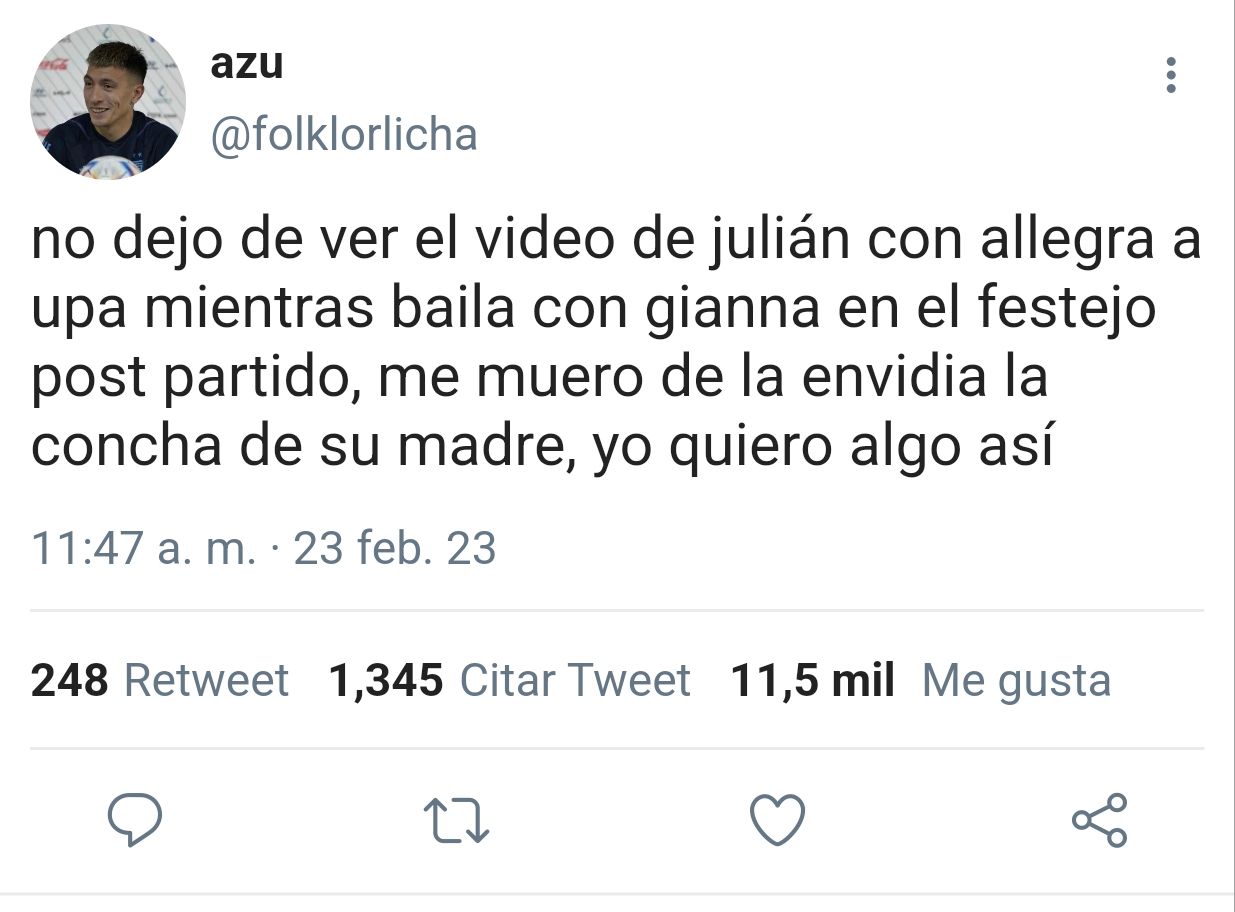Show the 11,5 mil likes count
Viewport: 1235px width, 912px height.
tap(813, 681)
